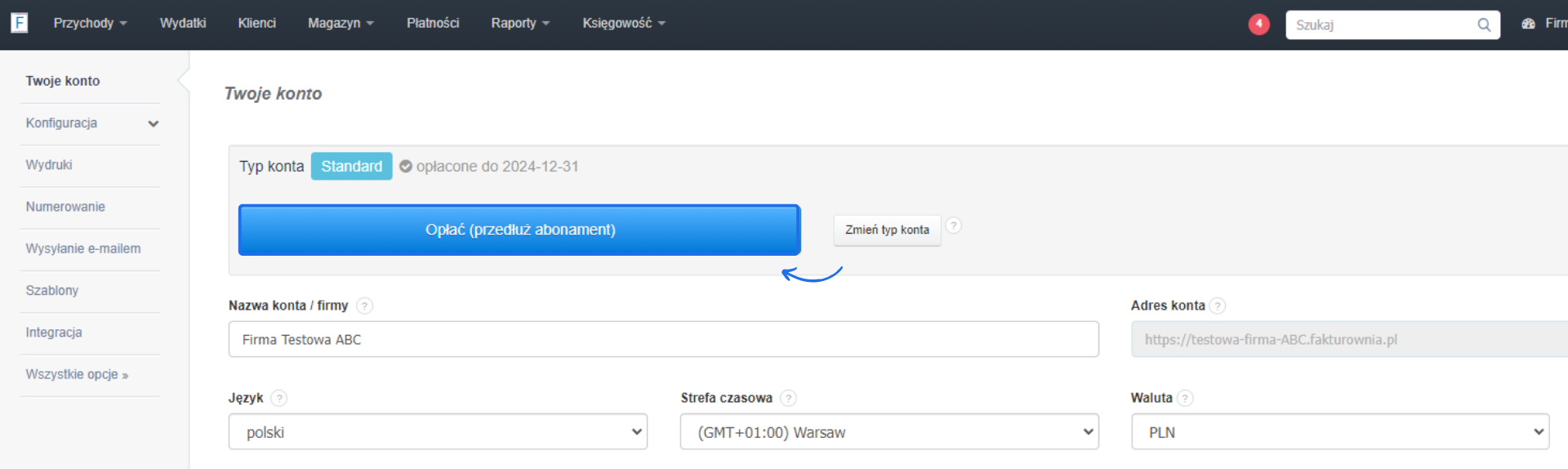Screen dimensions: 1568x469
Task: Click the Opłać (przedłuż abonament) button
Action: [519, 230]
